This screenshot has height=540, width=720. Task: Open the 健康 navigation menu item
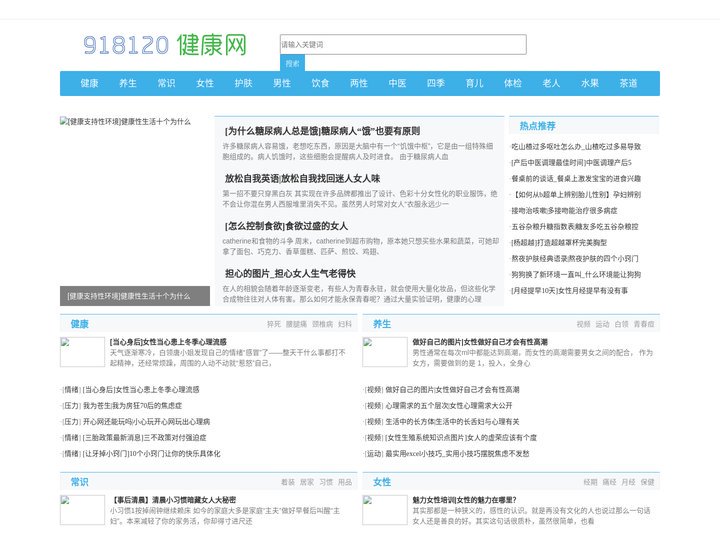pos(90,83)
